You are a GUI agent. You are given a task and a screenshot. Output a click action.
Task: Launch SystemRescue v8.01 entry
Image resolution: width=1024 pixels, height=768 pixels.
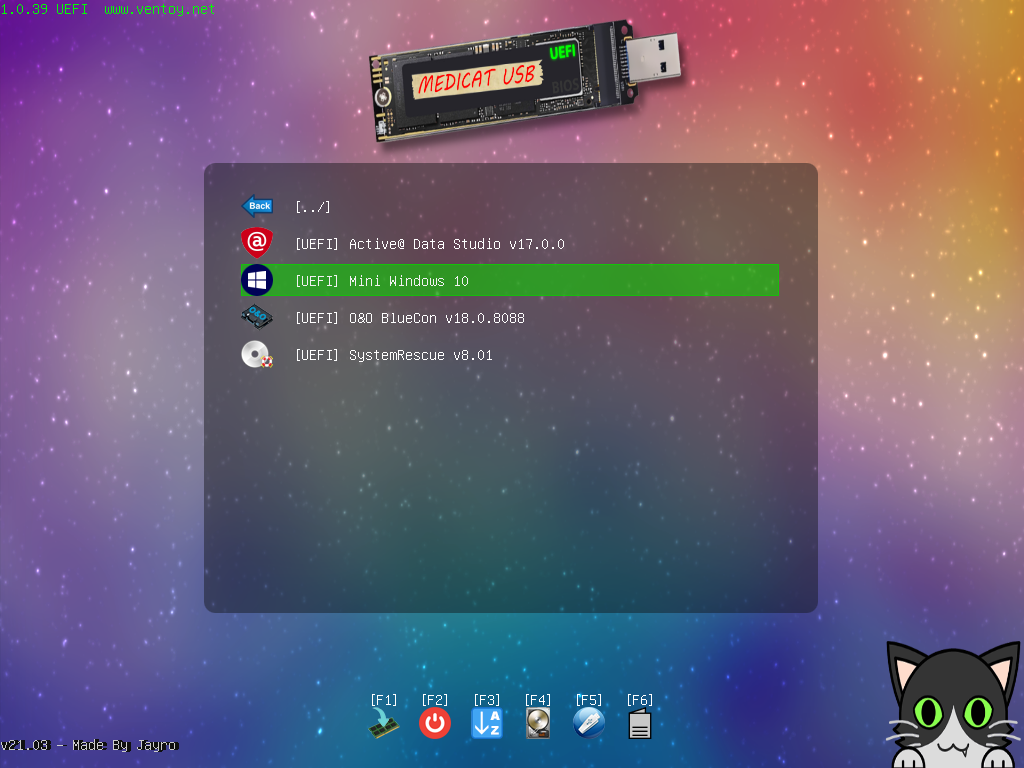393,355
